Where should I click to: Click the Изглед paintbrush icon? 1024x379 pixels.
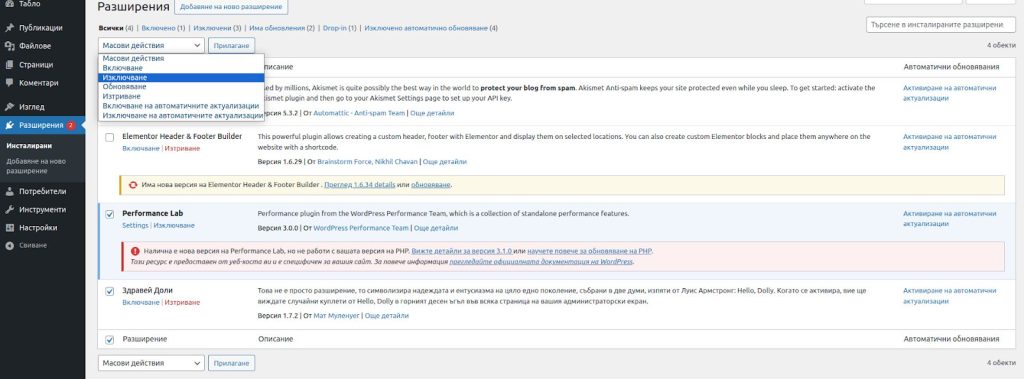click(9, 107)
